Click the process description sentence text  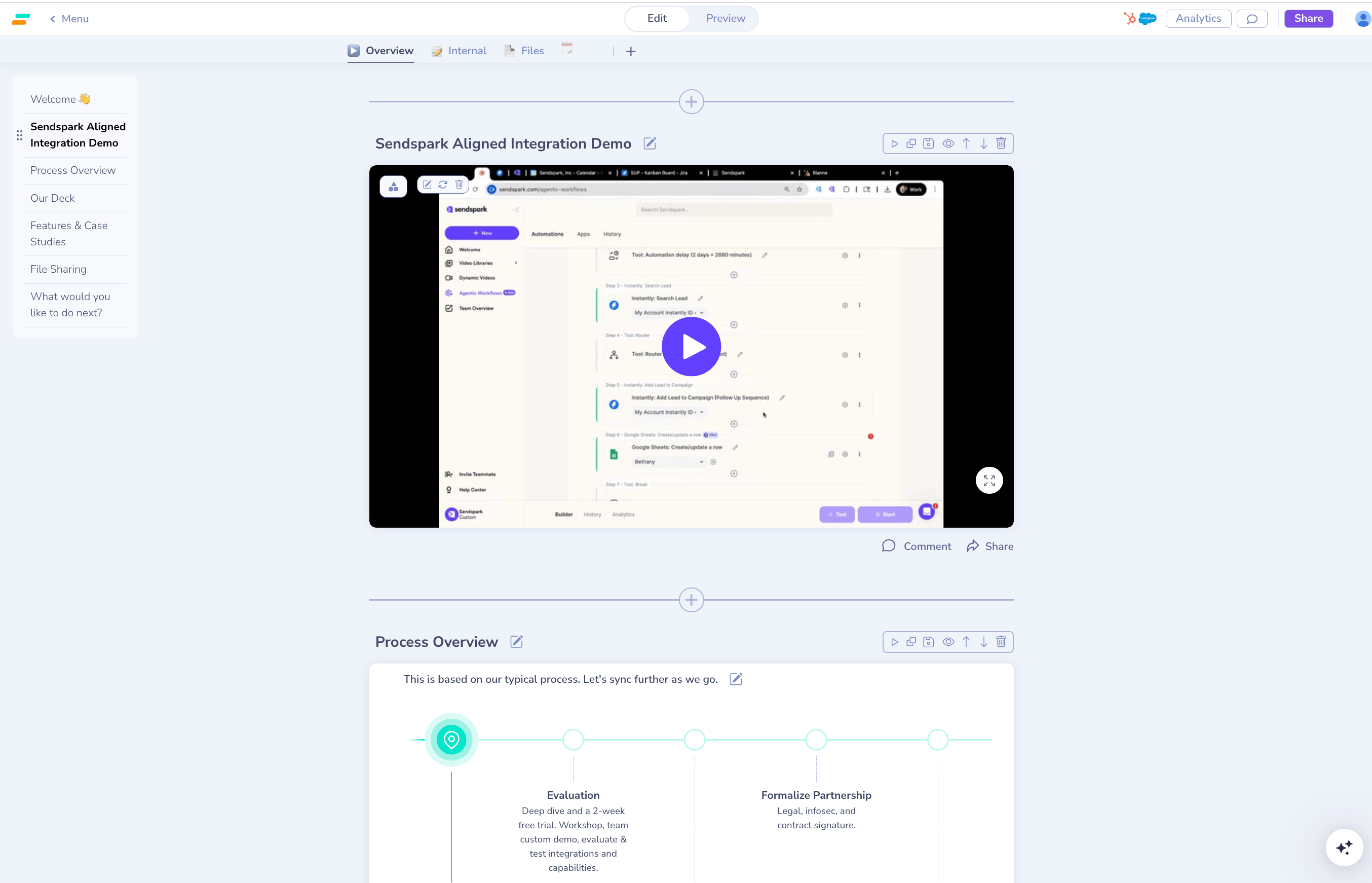point(560,679)
